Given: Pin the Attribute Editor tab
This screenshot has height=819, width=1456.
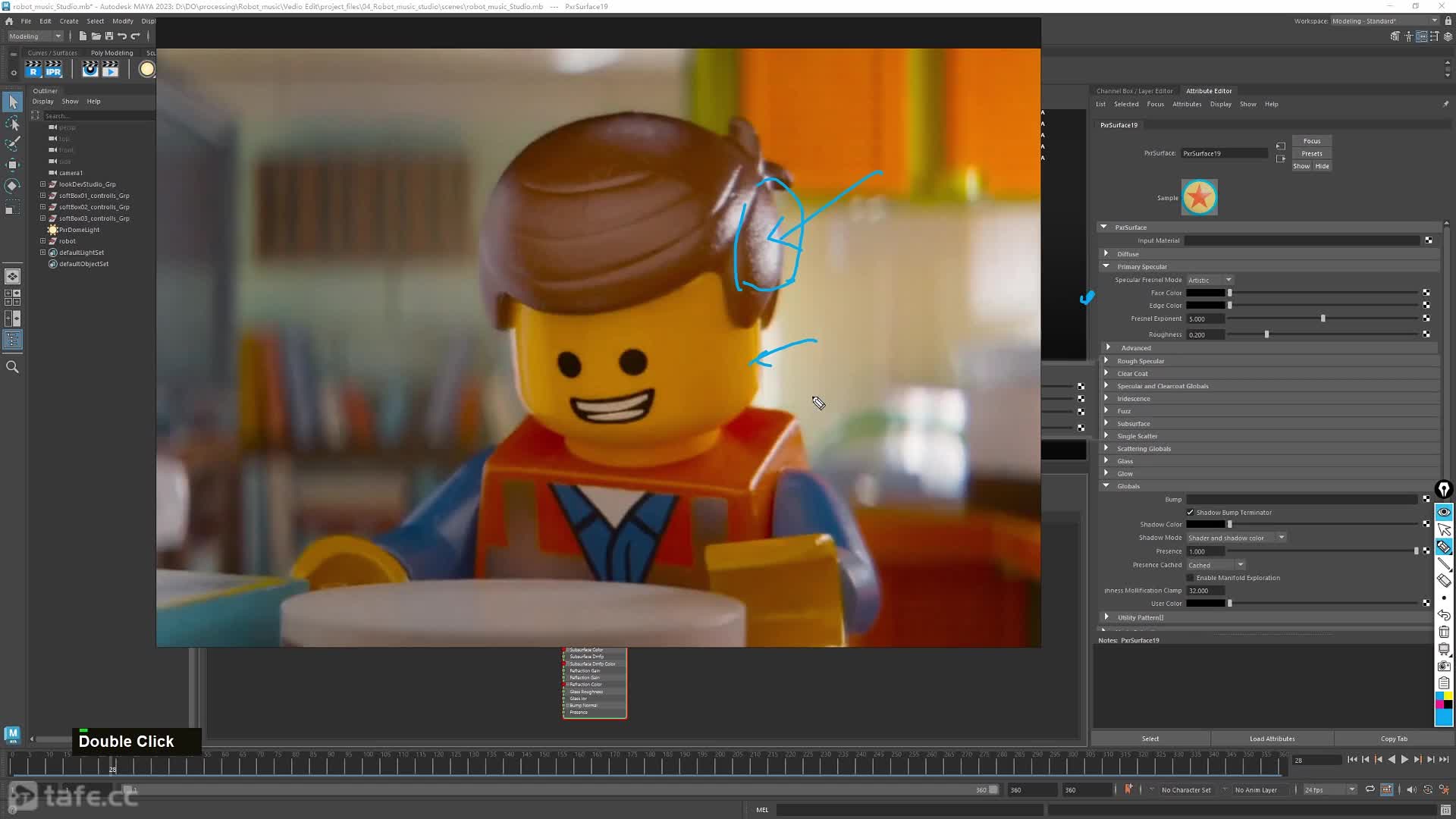Looking at the screenshot, I should click(1445, 104).
